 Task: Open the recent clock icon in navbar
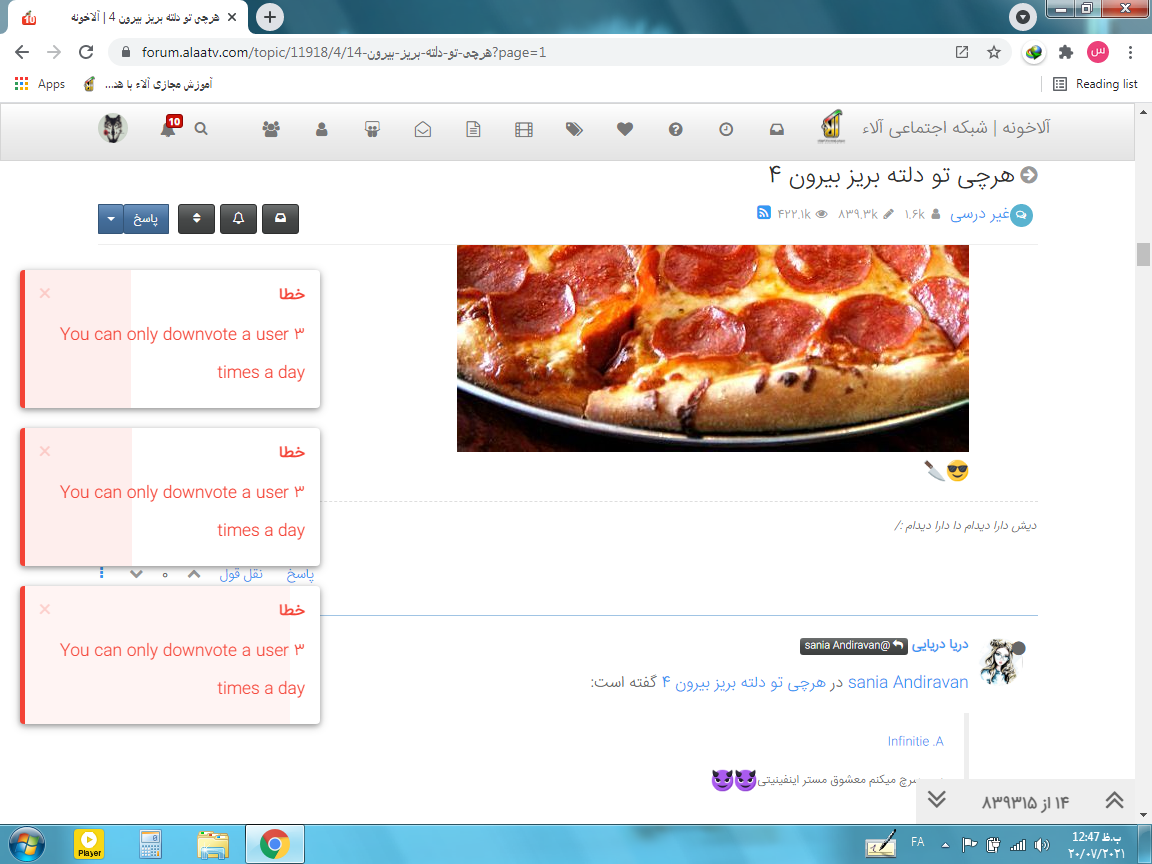click(x=726, y=129)
